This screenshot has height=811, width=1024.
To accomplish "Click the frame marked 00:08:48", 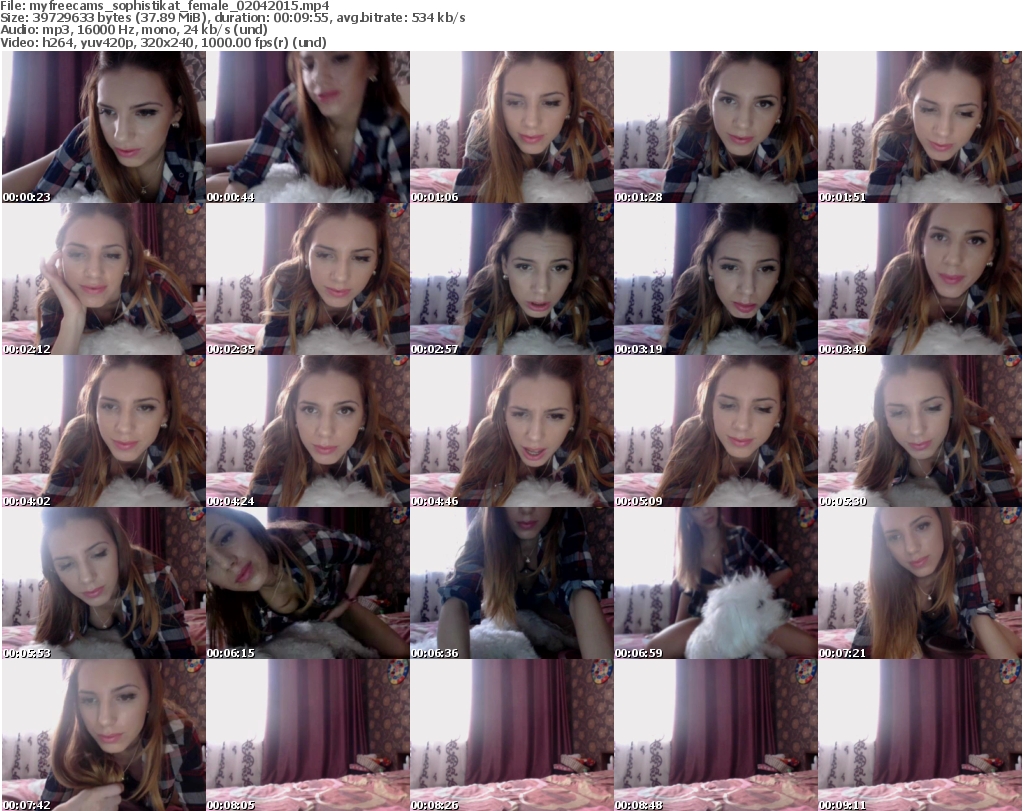I will (716, 735).
